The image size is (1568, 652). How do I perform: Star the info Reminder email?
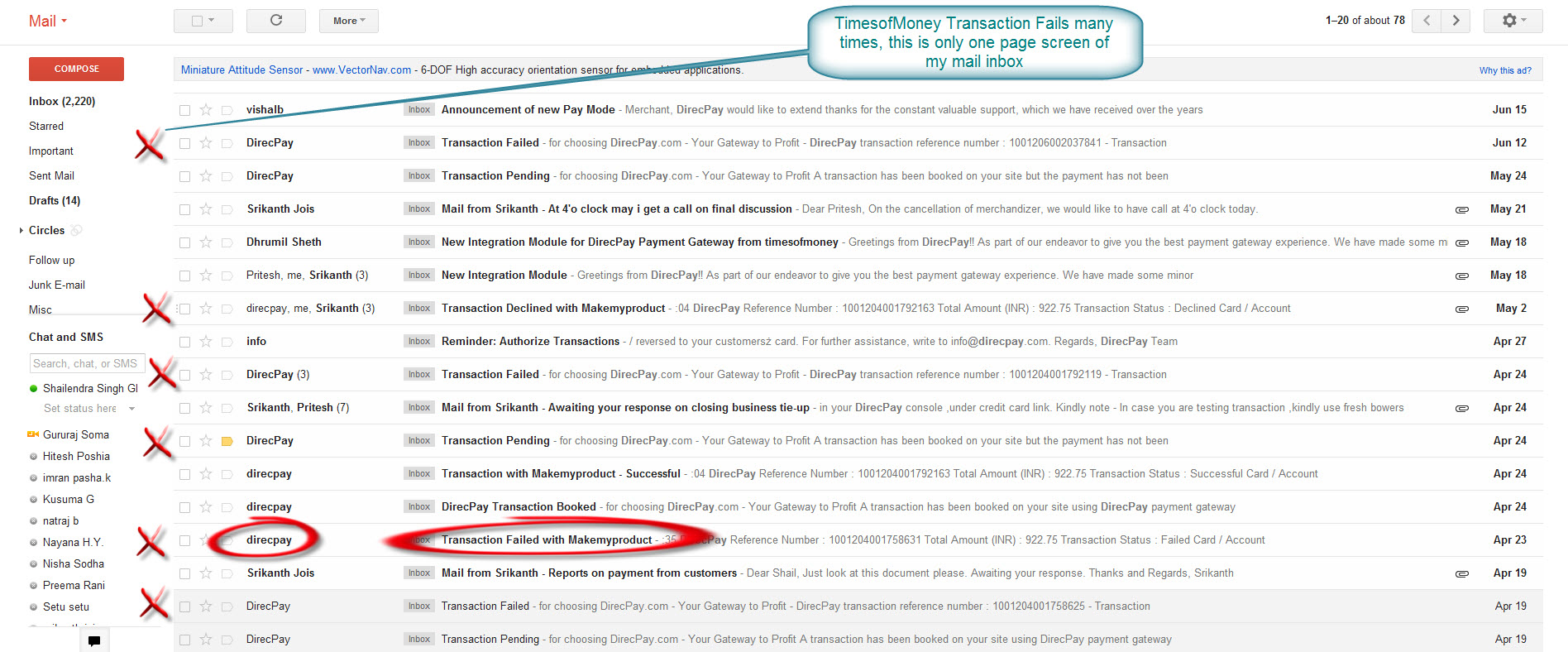point(206,341)
